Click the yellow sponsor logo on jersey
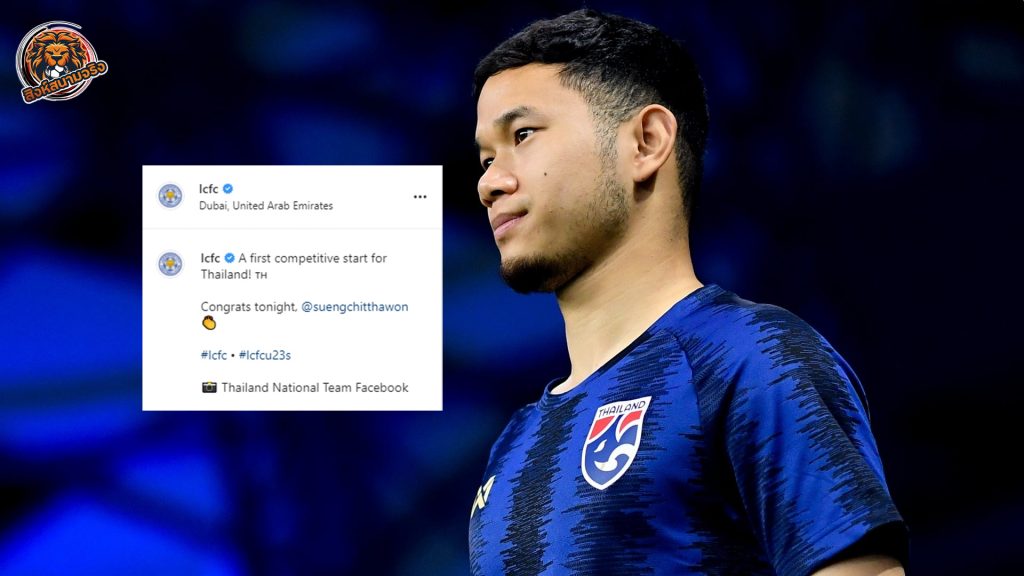This screenshot has height=576, width=1024. pos(483,496)
